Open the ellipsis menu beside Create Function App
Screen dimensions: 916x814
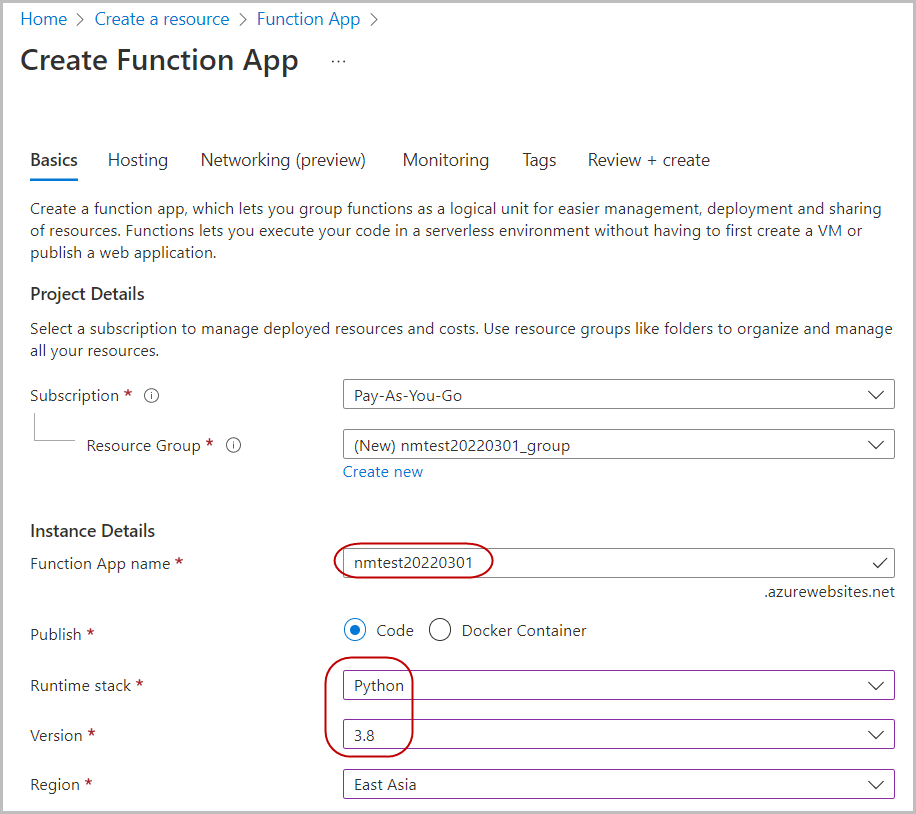(x=338, y=61)
